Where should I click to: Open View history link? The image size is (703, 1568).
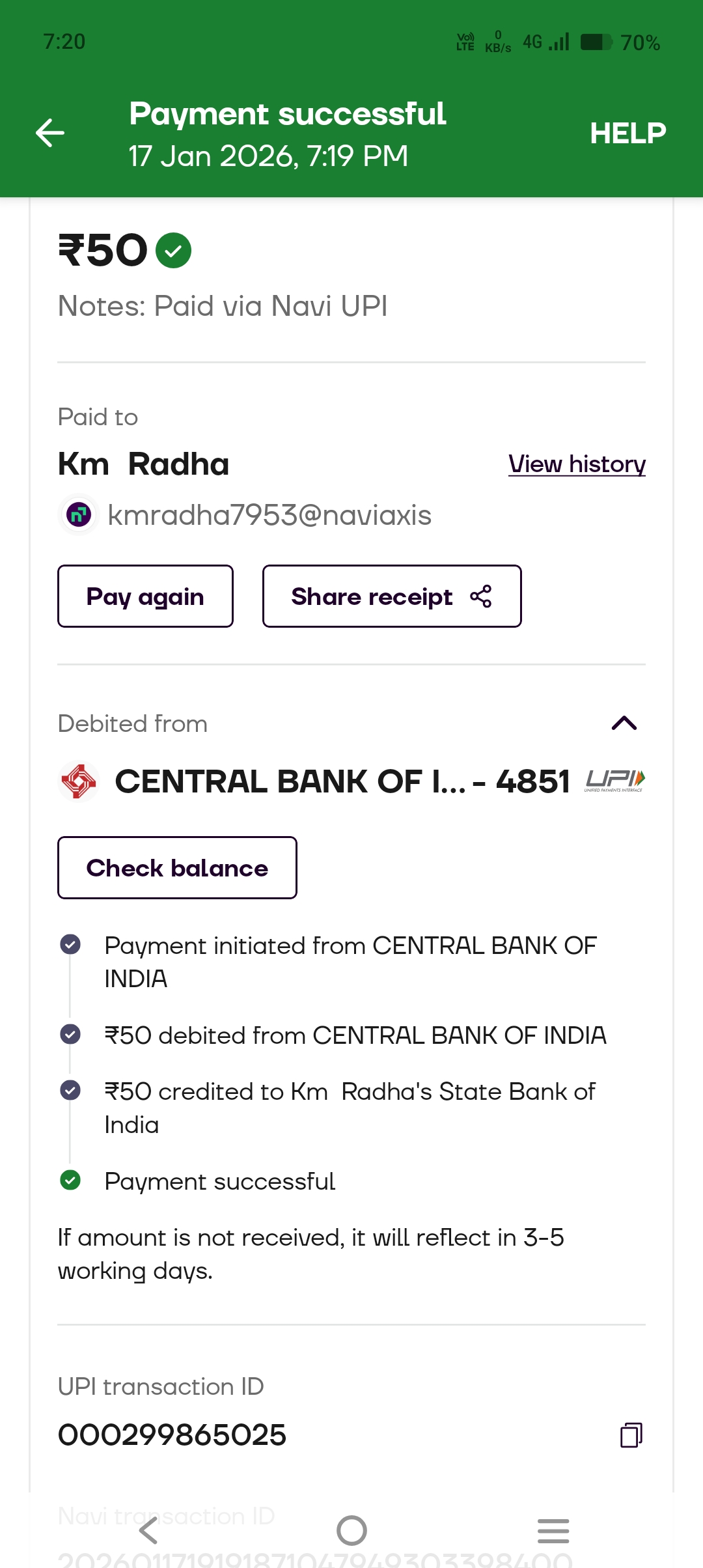pyautogui.click(x=577, y=464)
